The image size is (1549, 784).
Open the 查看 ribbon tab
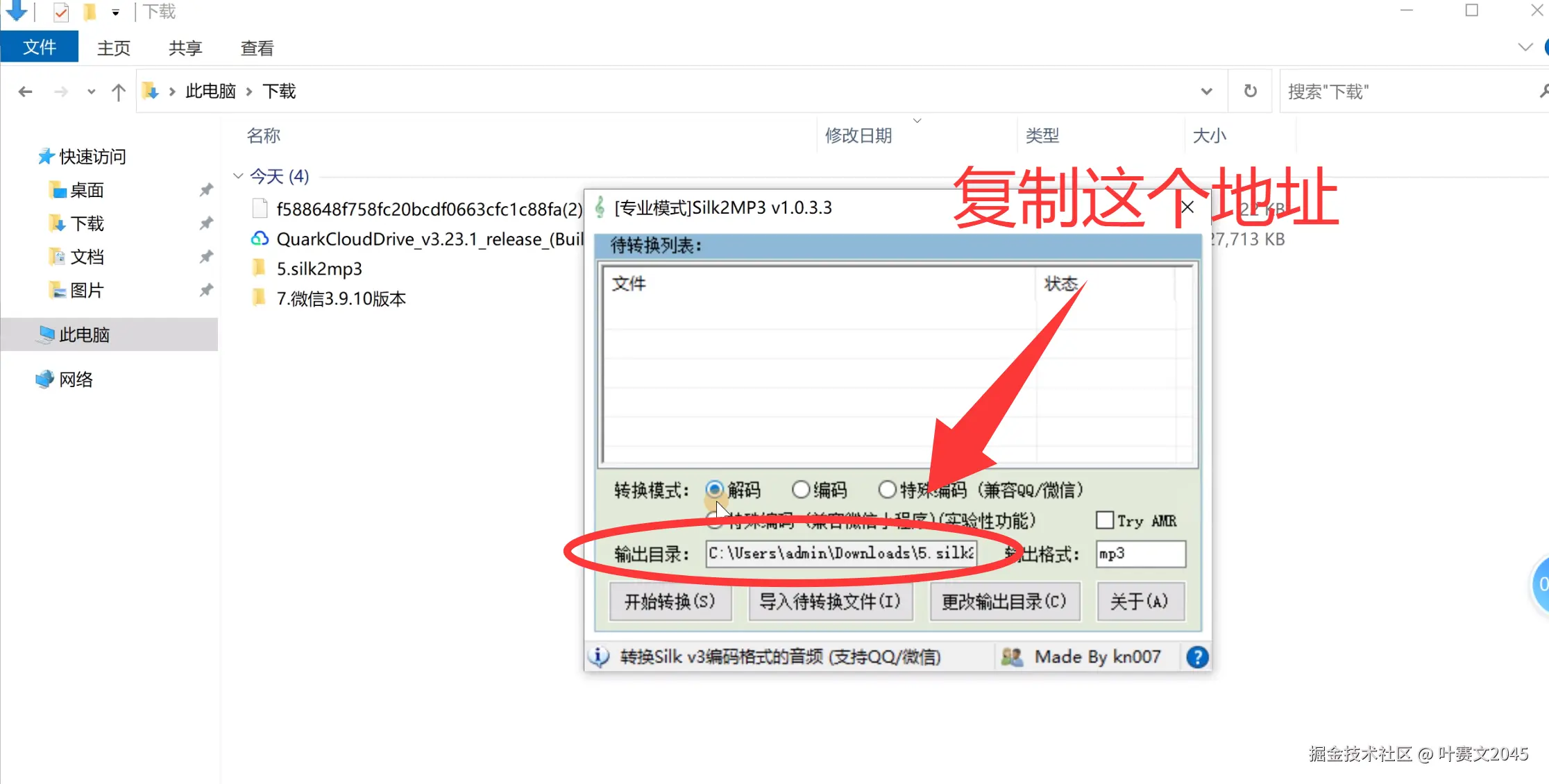257,48
